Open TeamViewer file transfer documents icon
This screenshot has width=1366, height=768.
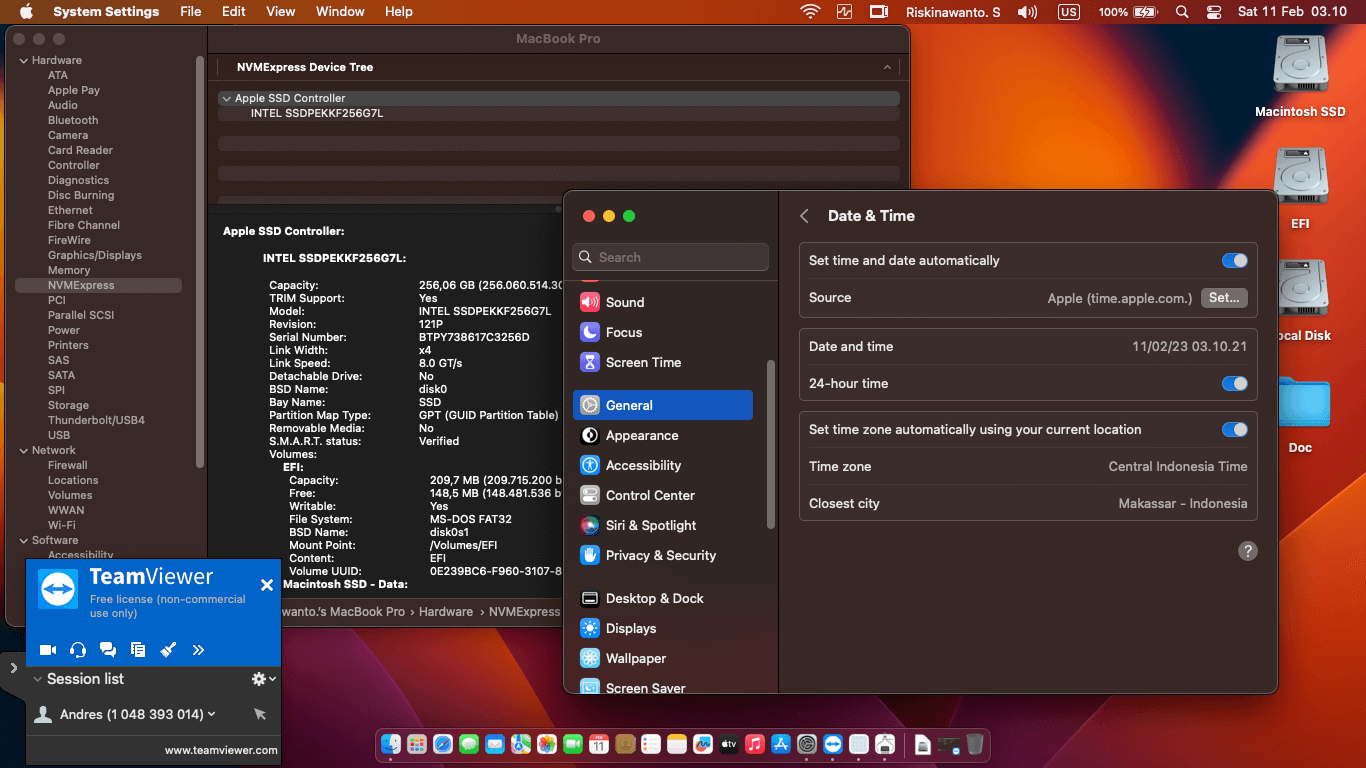[x=138, y=650]
